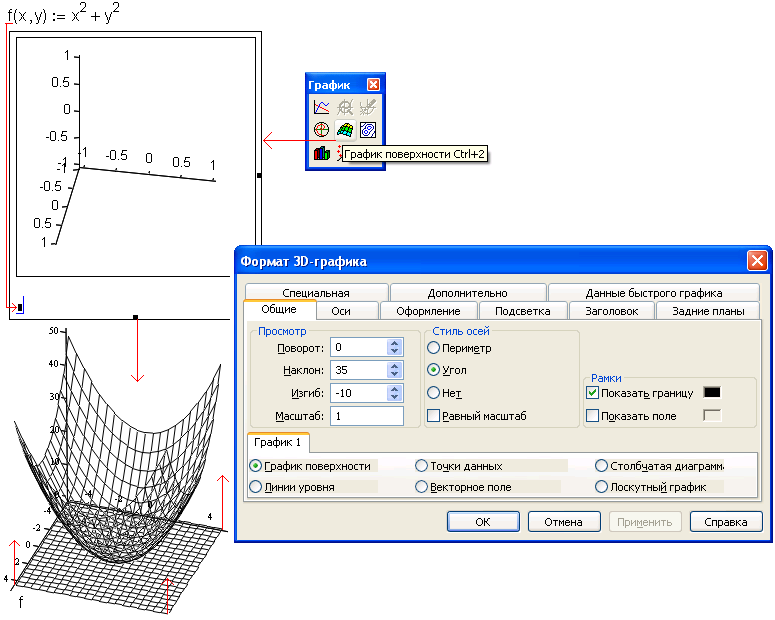Click the partly hidden 3D scatter plot icon
The height and width of the screenshot is (620, 775).
(339, 153)
